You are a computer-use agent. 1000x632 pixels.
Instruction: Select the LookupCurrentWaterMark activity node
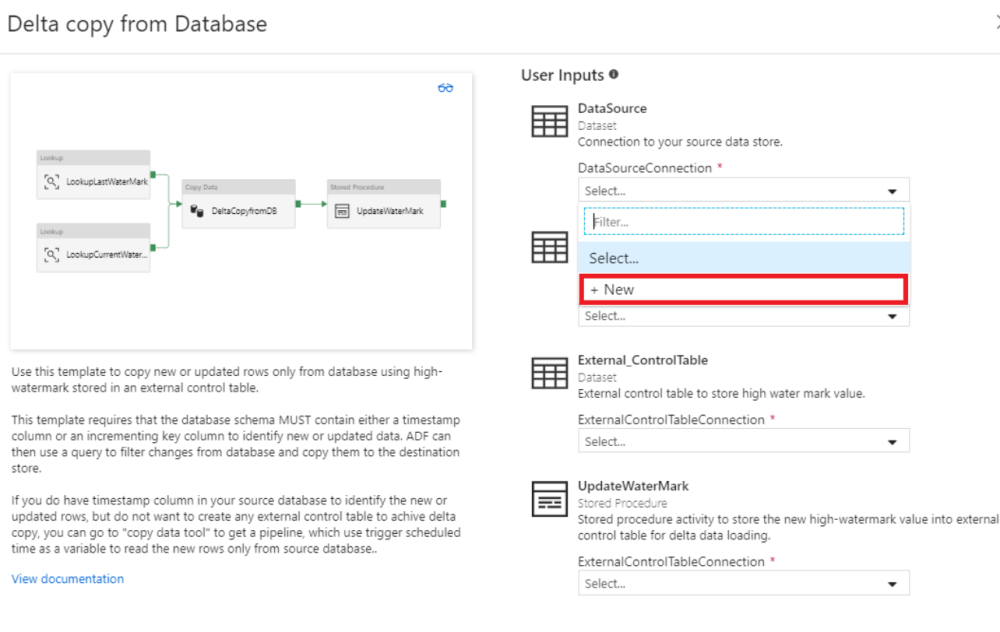93,255
